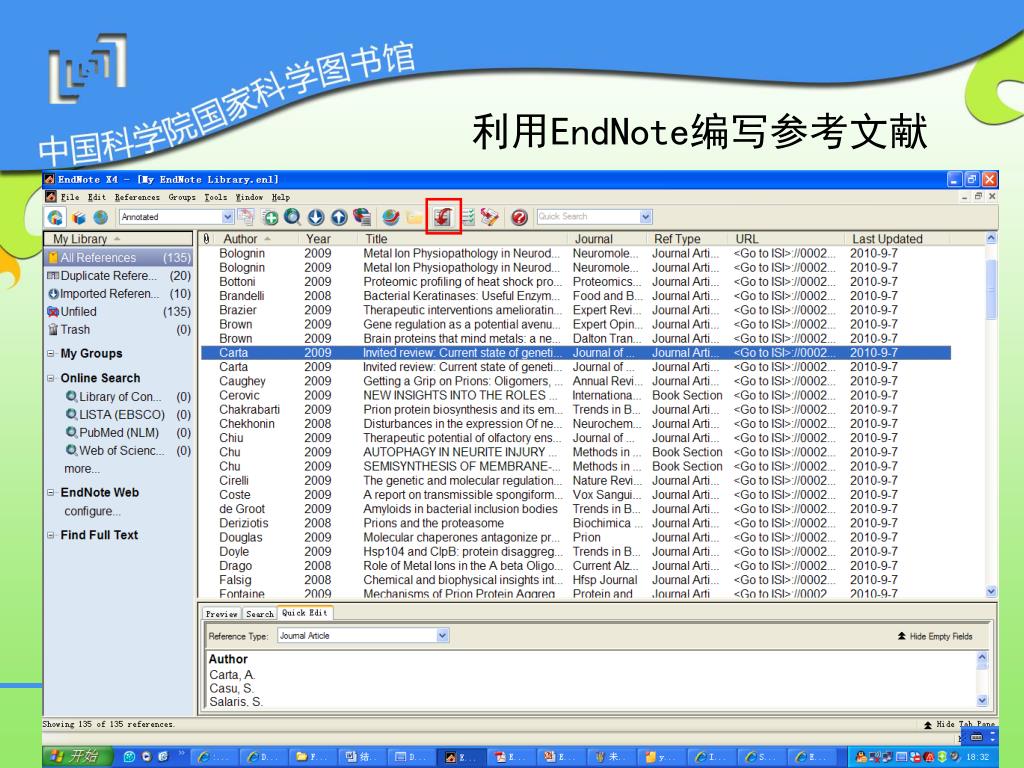Click the Insert Citation red-arrow icon

tap(443, 217)
